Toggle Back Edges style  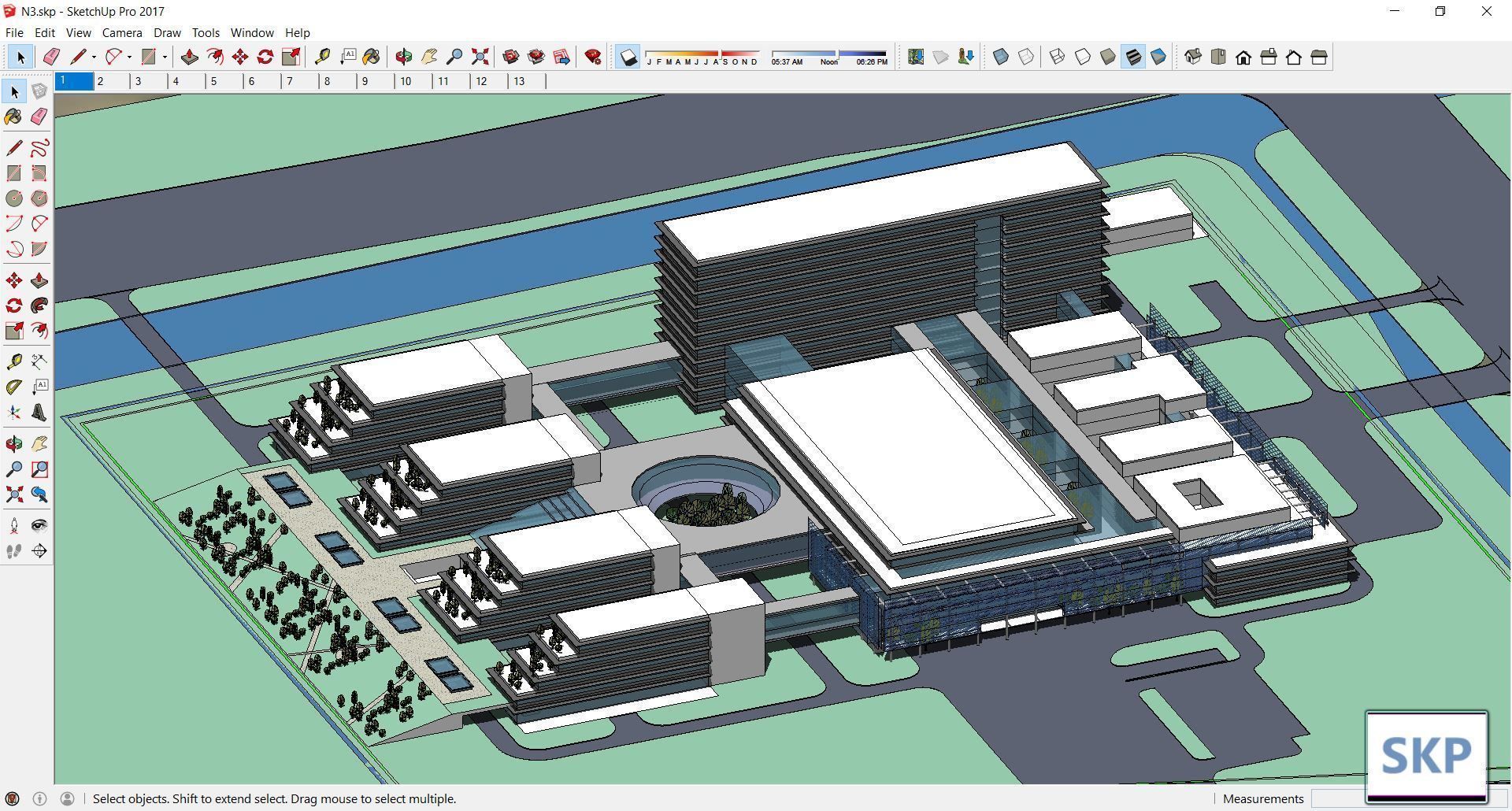point(1026,57)
